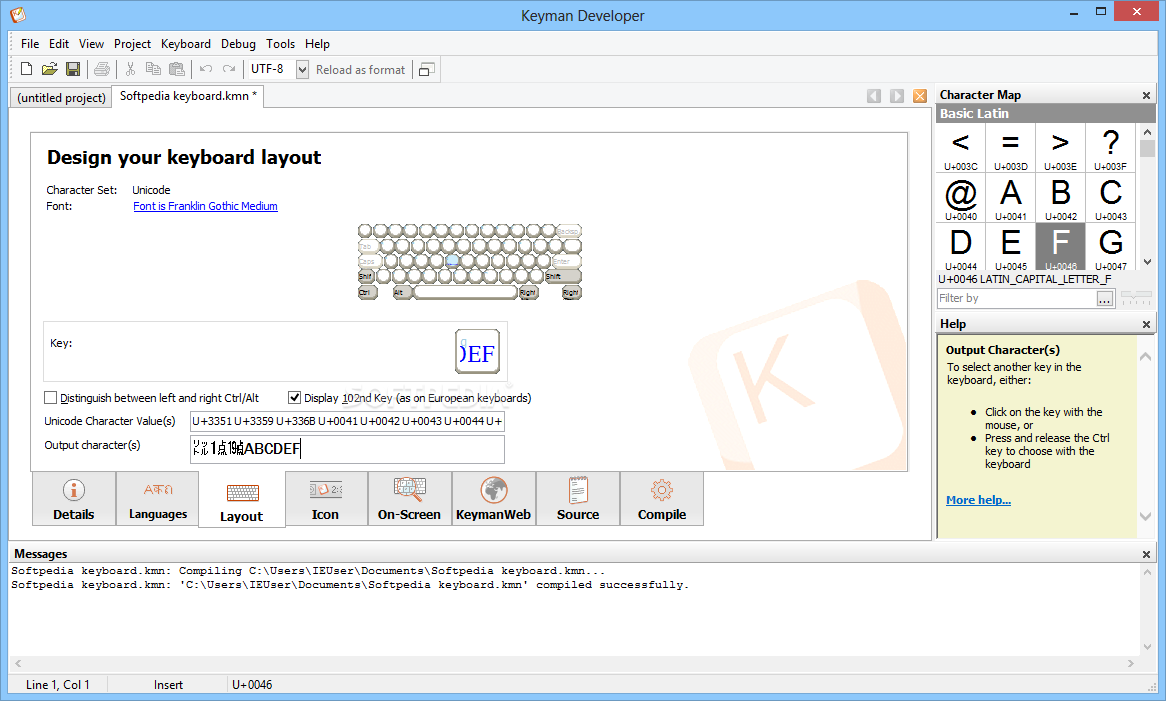Switch to the KeymanWeb tab
The width and height of the screenshot is (1166, 701).
493,499
